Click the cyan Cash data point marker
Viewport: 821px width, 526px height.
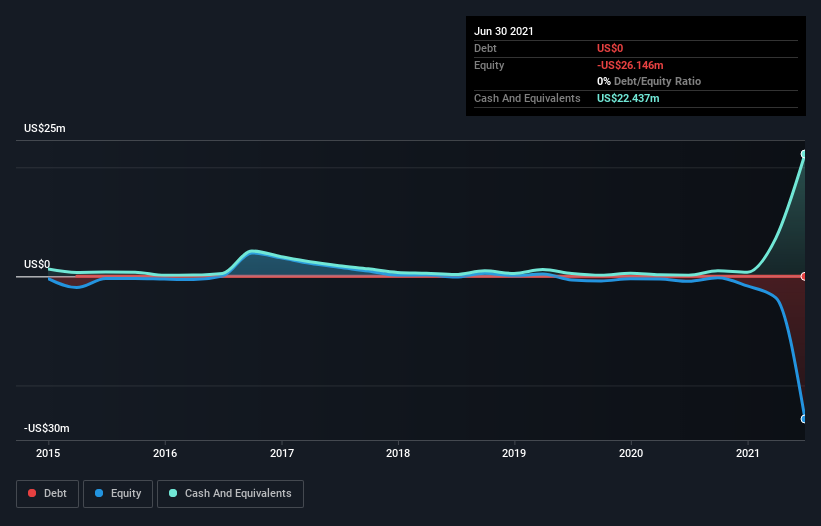804,154
